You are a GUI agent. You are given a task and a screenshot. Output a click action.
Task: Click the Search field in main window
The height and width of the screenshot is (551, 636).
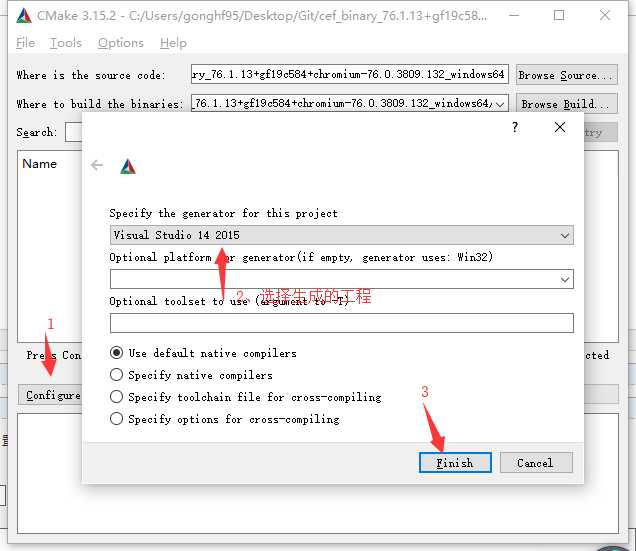point(73,132)
